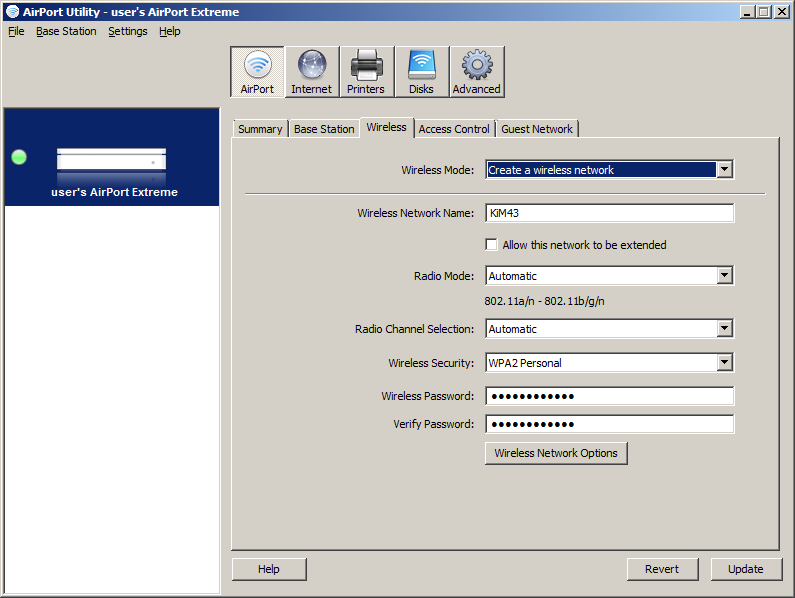
Task: Click the Wireless Network Options button
Action: [556, 453]
